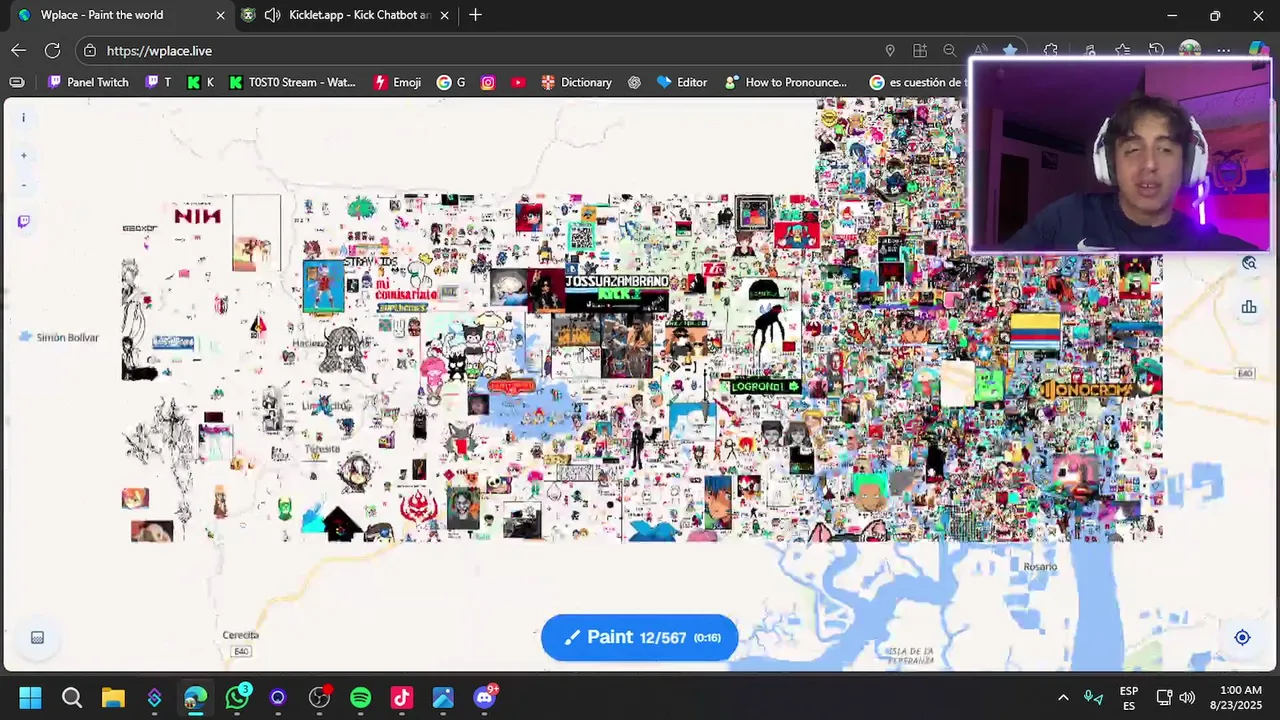
Task: Open Discord from the taskbar
Action: 485,697
